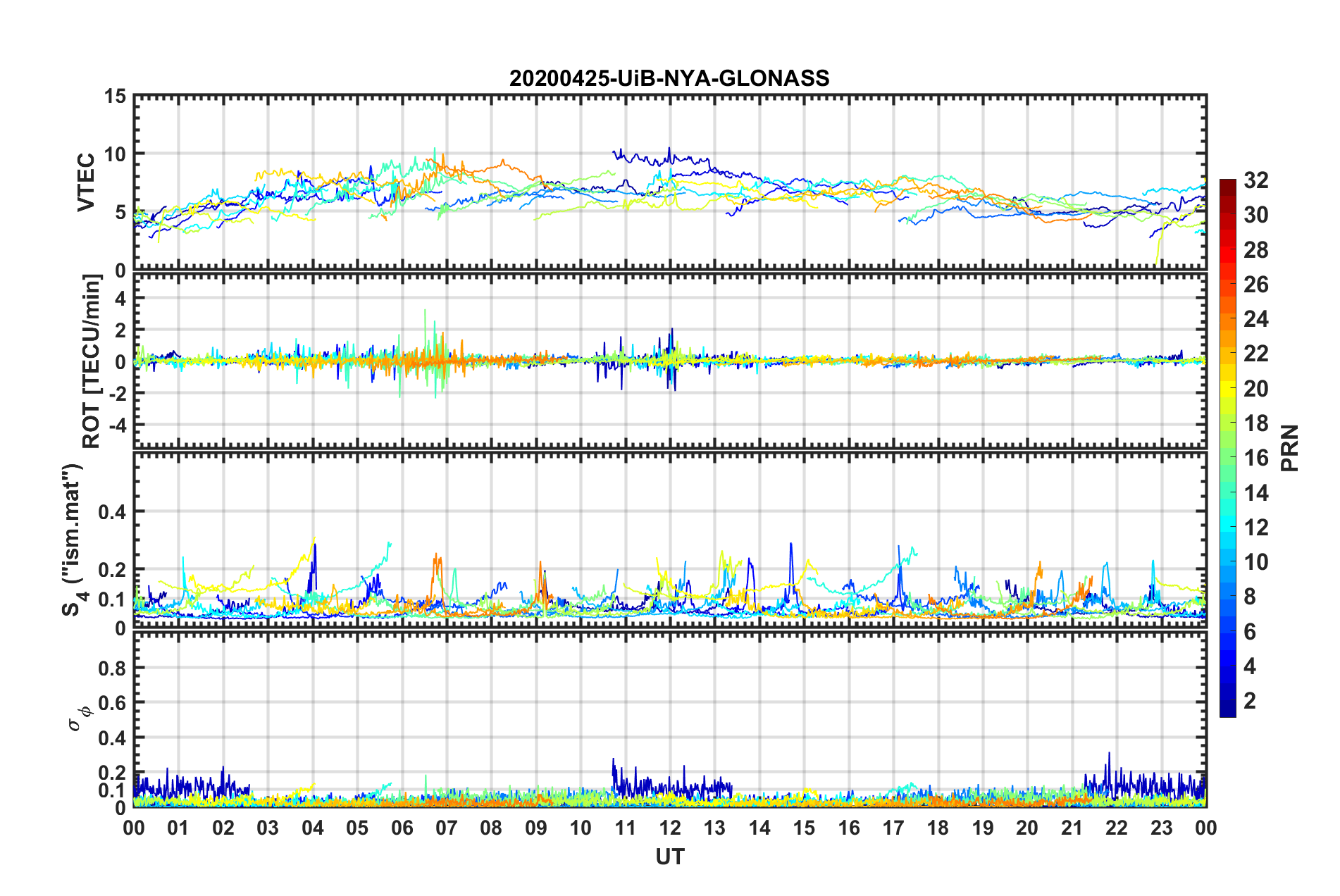
Task: Click the colorbar tick label 32
Action: pyautogui.click(x=1255, y=180)
